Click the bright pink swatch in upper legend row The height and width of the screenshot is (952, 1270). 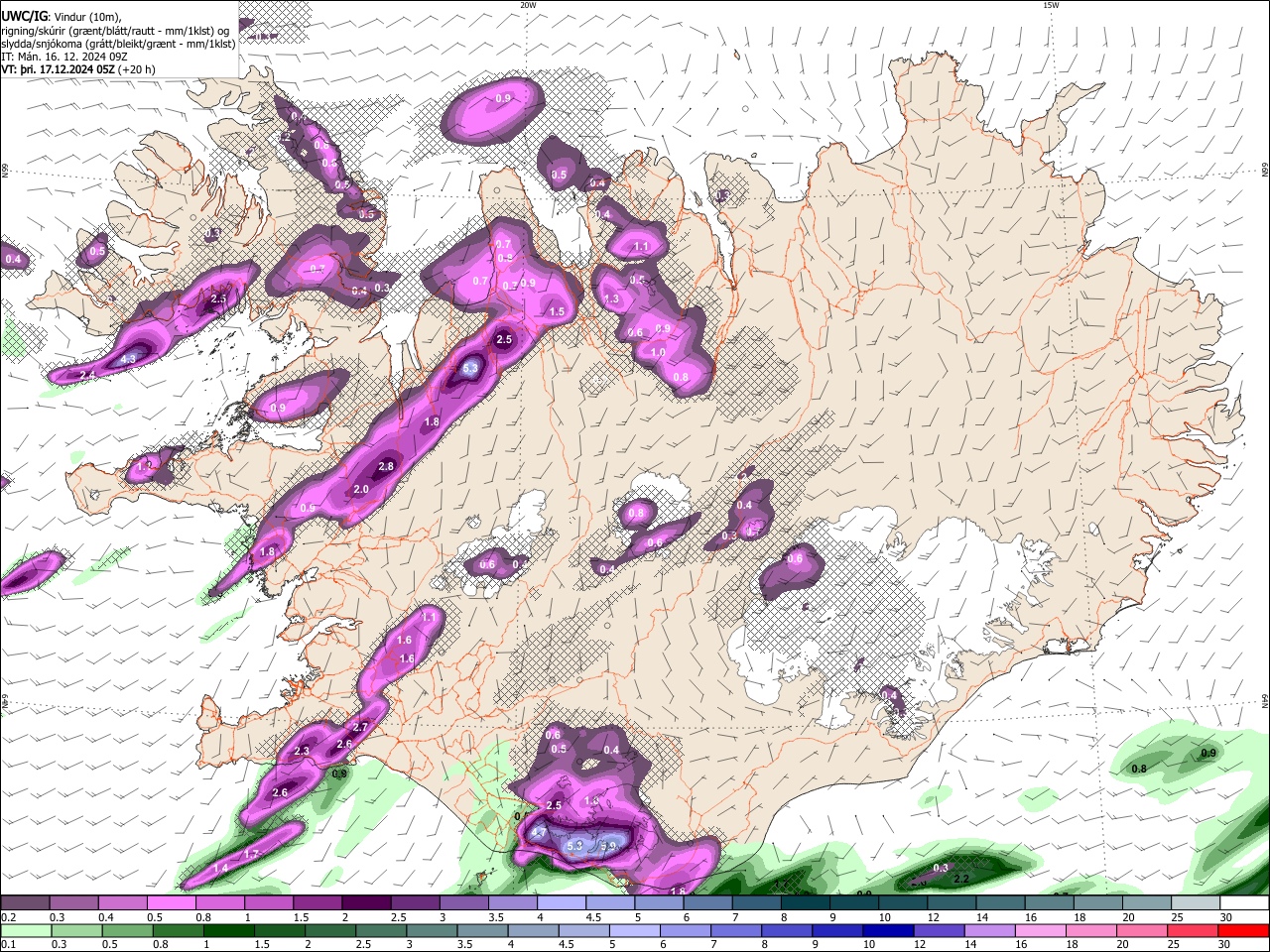(171, 903)
